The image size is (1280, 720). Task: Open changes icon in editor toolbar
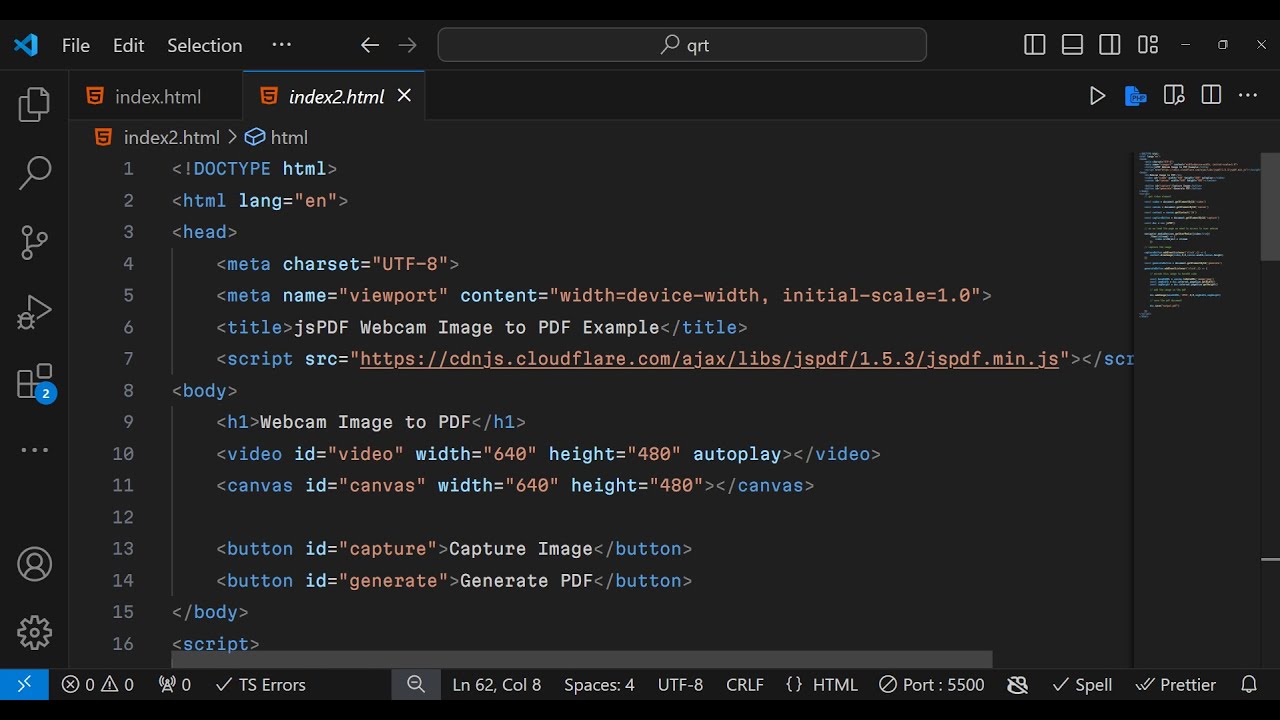point(1174,96)
